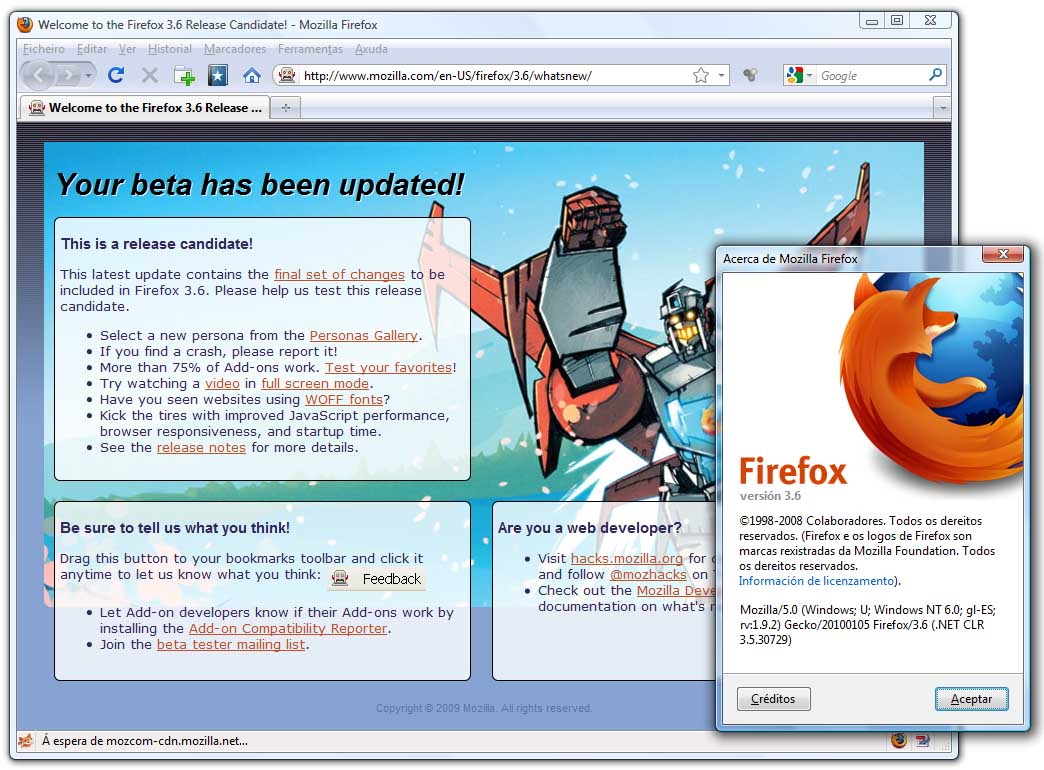Open the back/forward history dropdown arrow

pos(89,76)
